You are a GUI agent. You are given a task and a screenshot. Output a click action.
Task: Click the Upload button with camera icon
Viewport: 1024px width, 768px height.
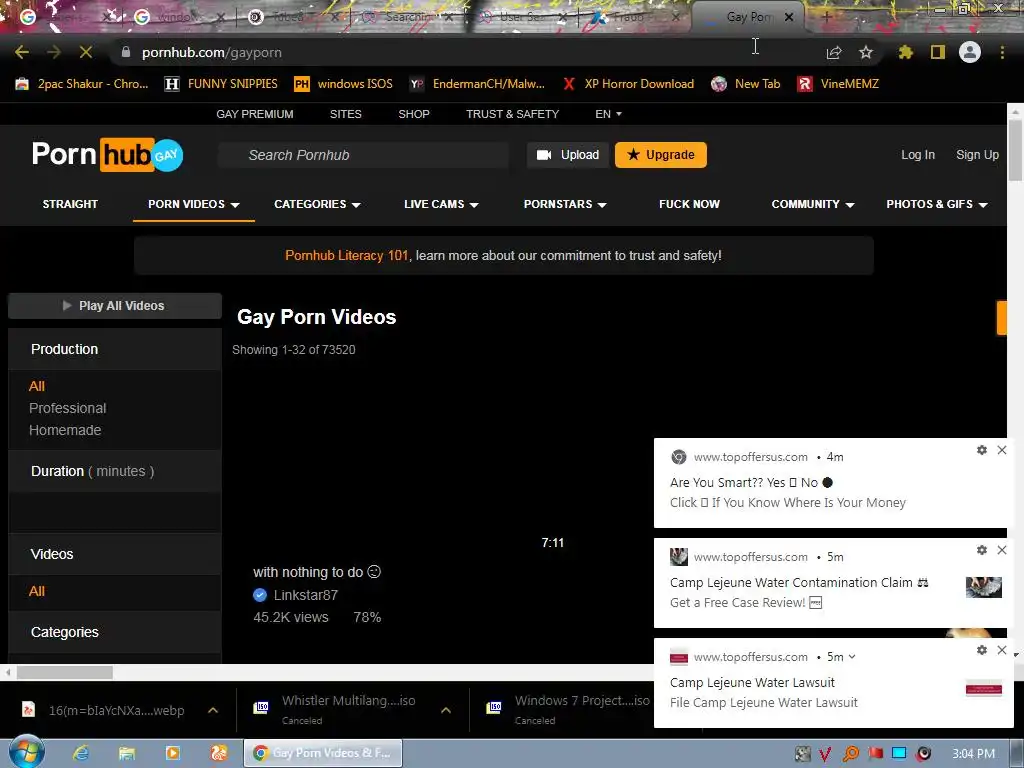coord(568,155)
